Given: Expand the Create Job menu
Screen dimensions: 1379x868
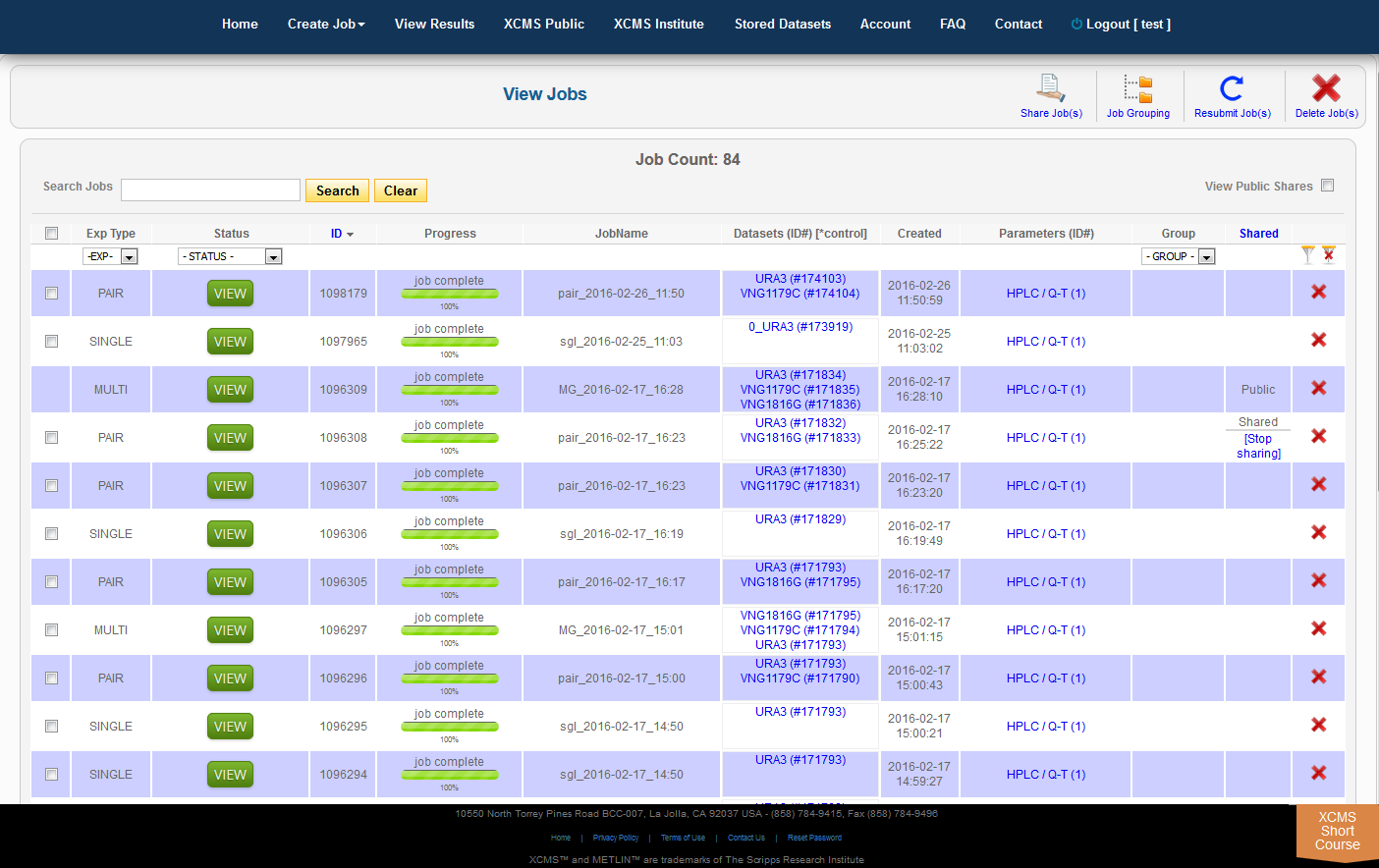Looking at the screenshot, I should [x=326, y=24].
